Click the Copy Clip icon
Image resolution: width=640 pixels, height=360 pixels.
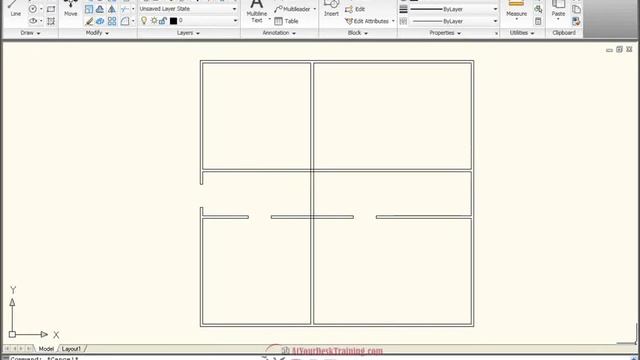(x=576, y=9)
